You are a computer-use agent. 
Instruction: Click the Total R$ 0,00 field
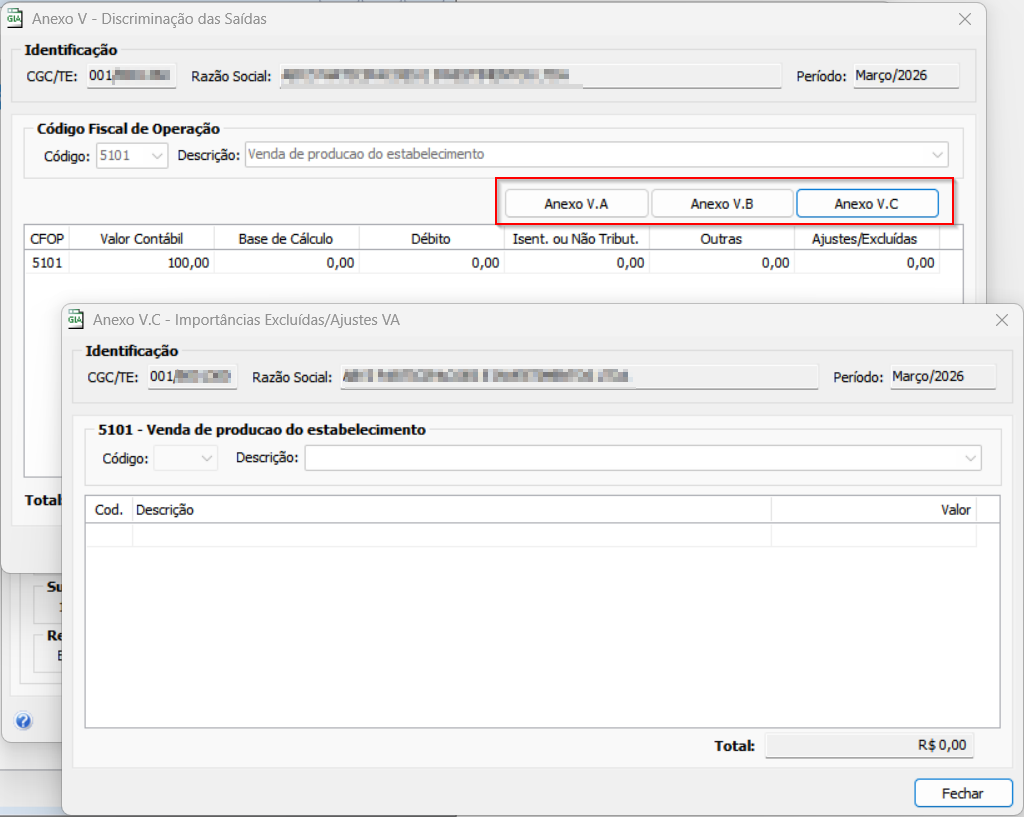coord(869,745)
